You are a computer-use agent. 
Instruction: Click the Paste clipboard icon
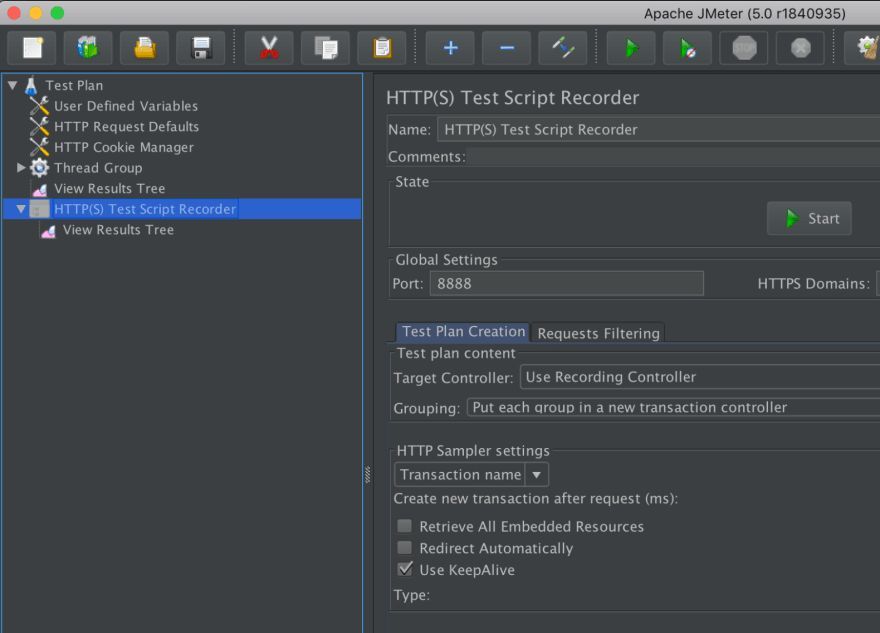click(382, 48)
